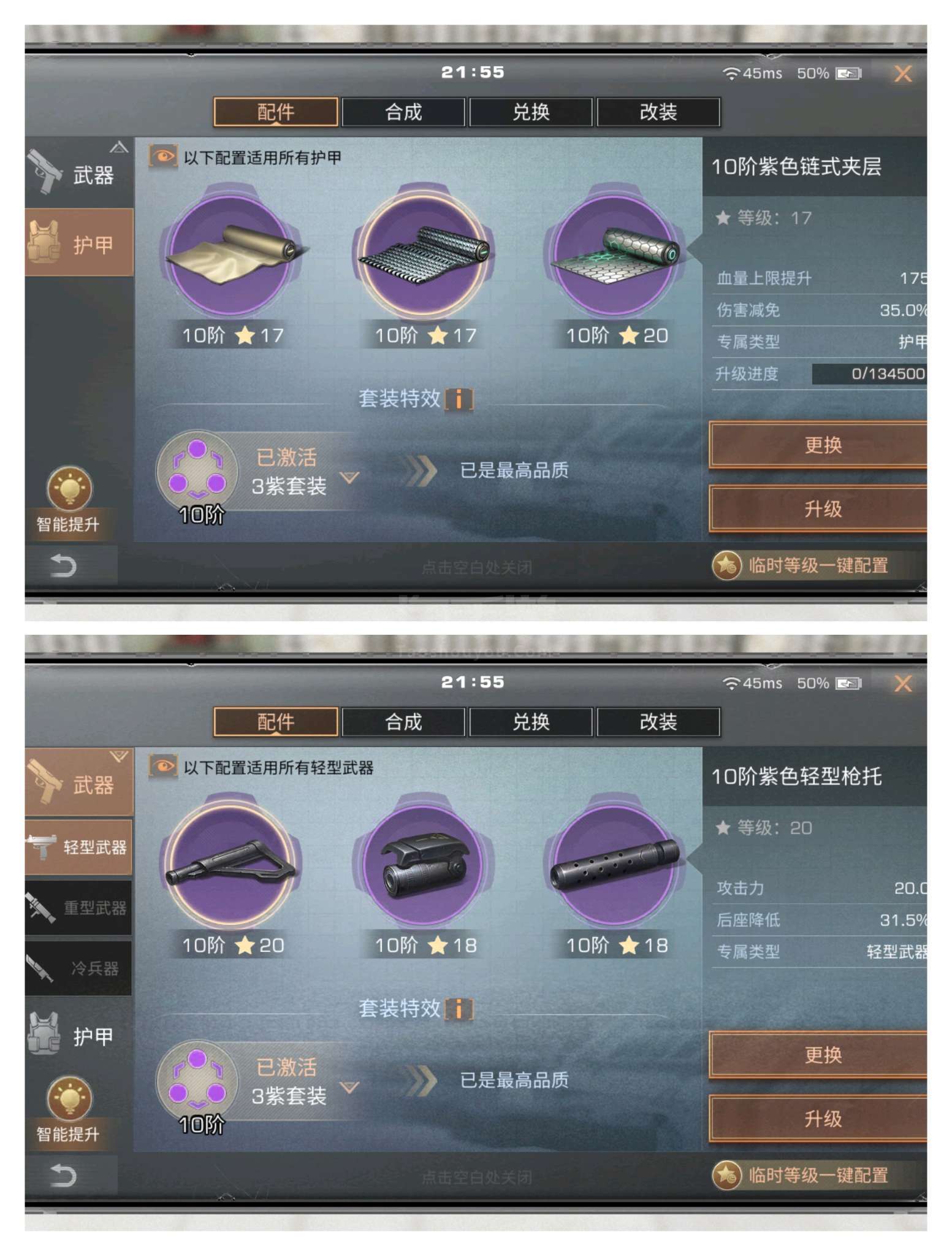Select the hexagon mesh armor roll
The height and width of the screenshot is (1256, 952).
(x=615, y=253)
